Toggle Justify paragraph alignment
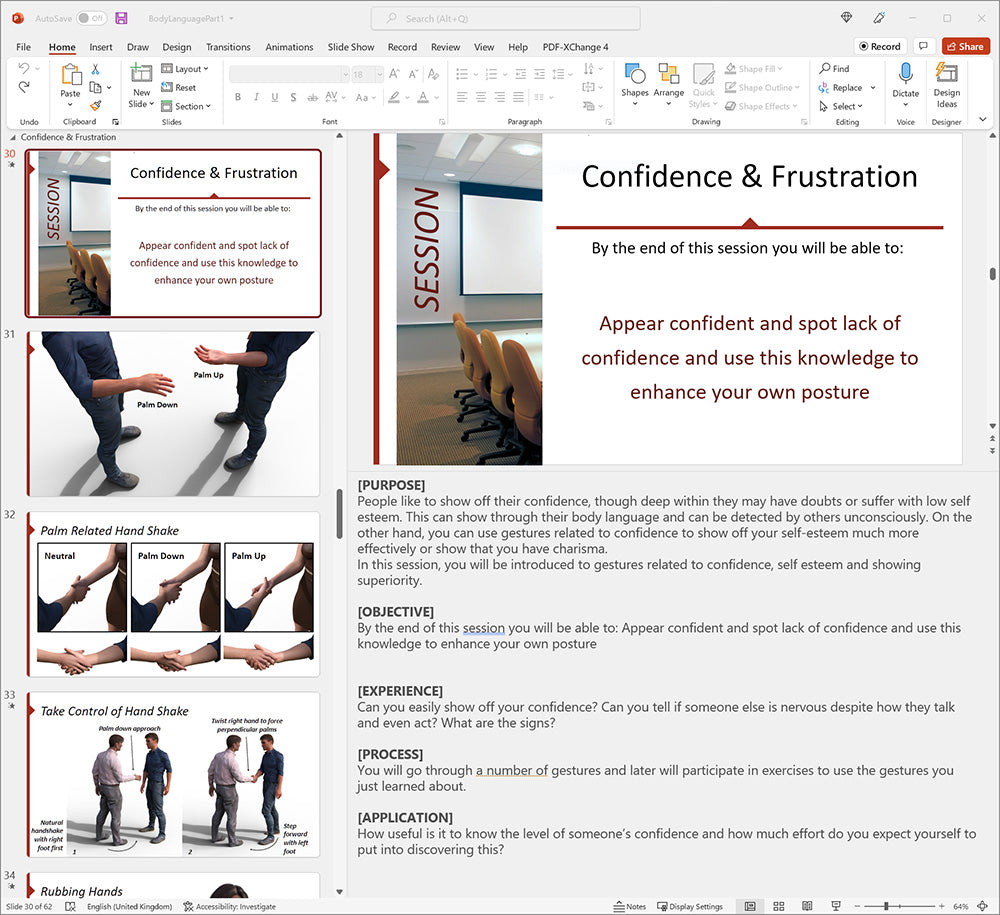The width and height of the screenshot is (1000, 915). pyautogui.click(x=518, y=97)
